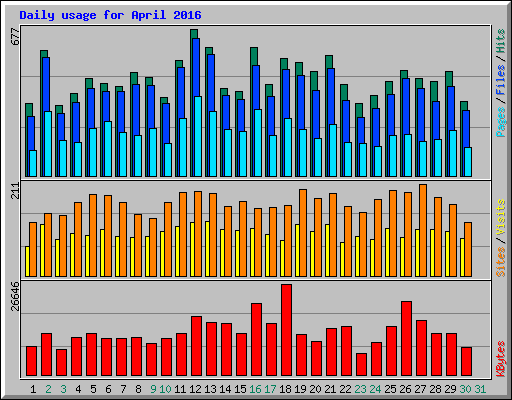
Task: Click day 23 on the x-axis
Action: pyautogui.click(x=360, y=389)
